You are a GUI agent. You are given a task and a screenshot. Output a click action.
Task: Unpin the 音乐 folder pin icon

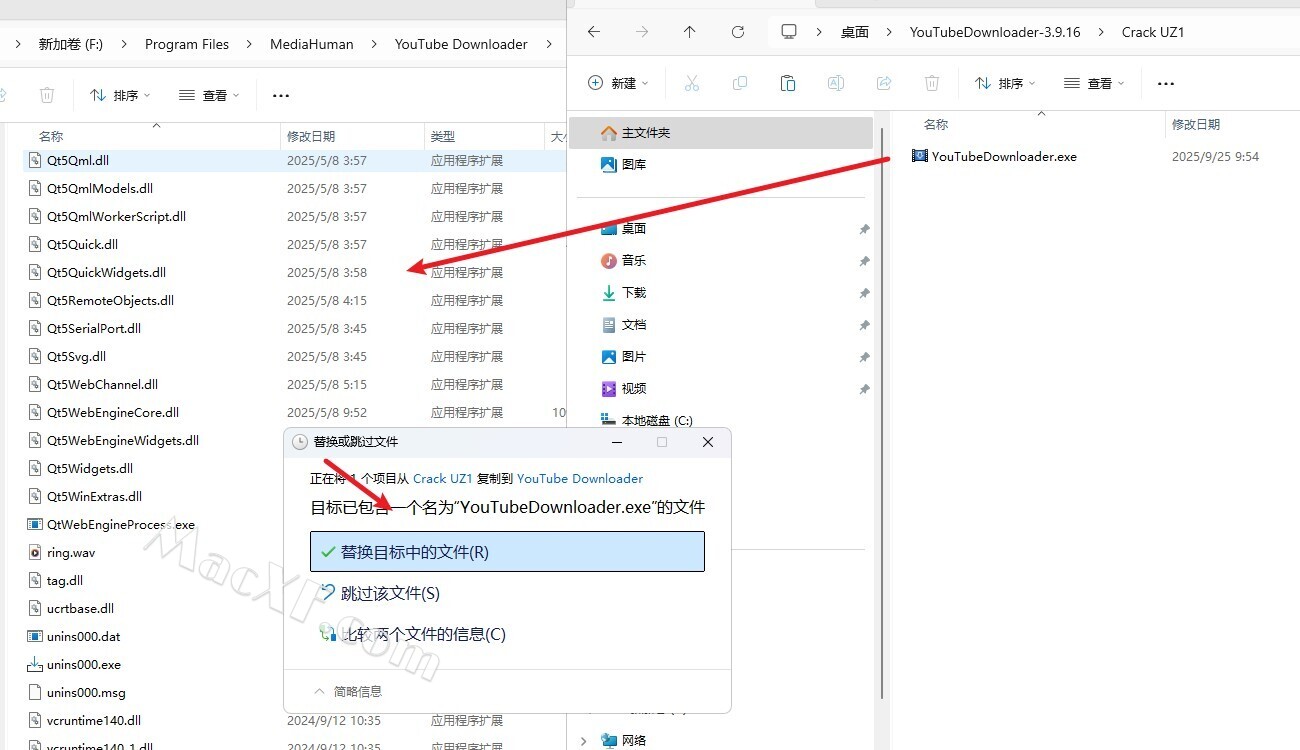click(864, 261)
